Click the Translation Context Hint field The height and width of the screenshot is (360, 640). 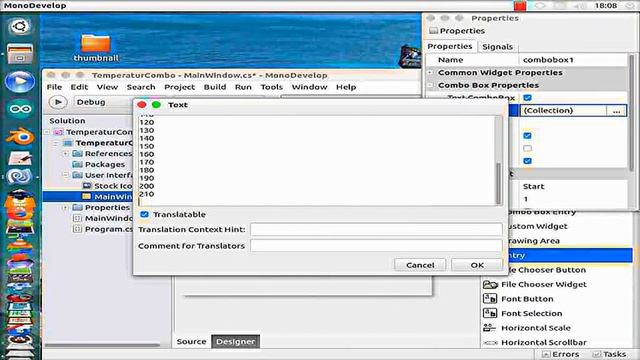pyautogui.click(x=376, y=229)
